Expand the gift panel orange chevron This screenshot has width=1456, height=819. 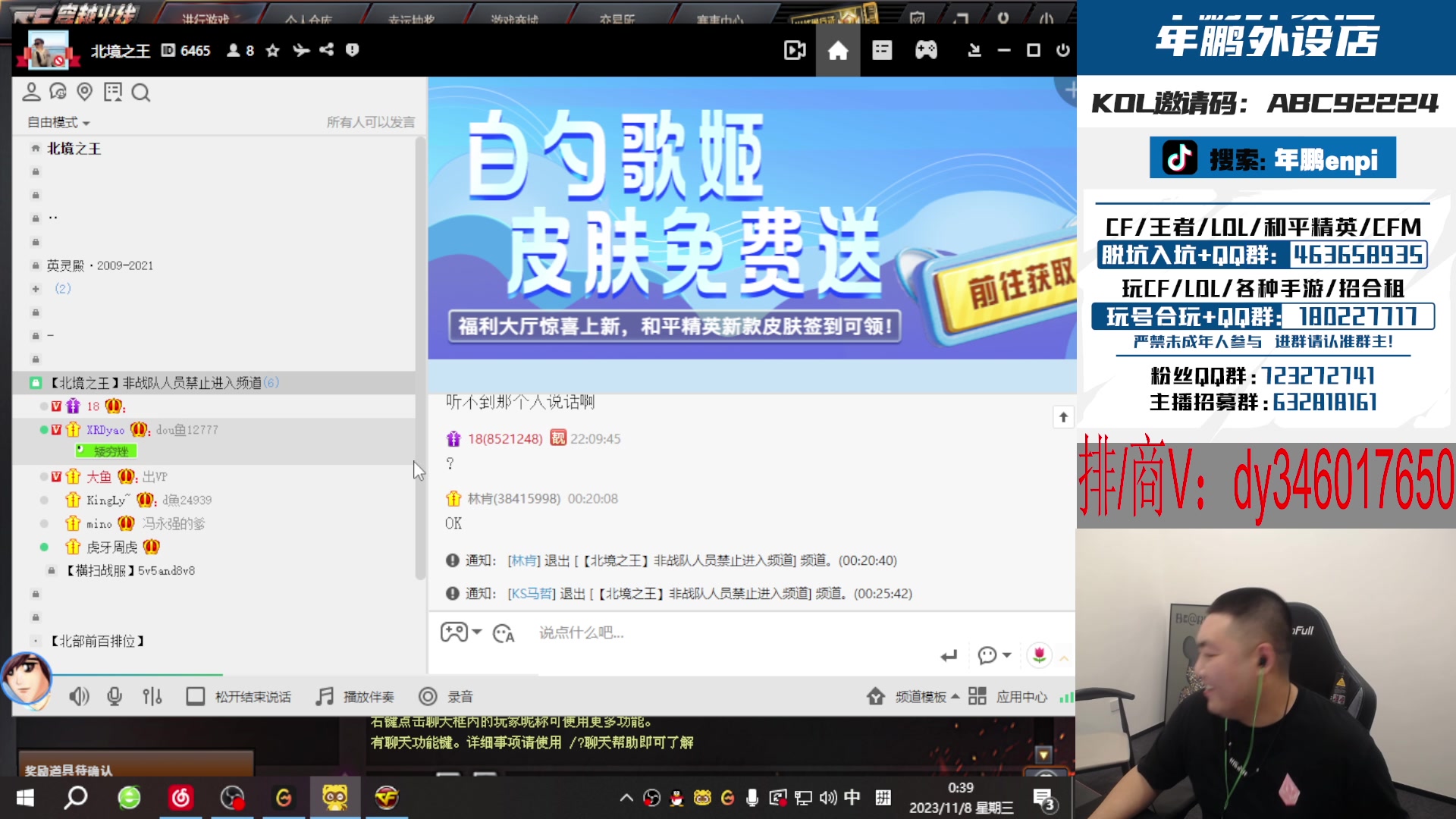tap(1064, 658)
